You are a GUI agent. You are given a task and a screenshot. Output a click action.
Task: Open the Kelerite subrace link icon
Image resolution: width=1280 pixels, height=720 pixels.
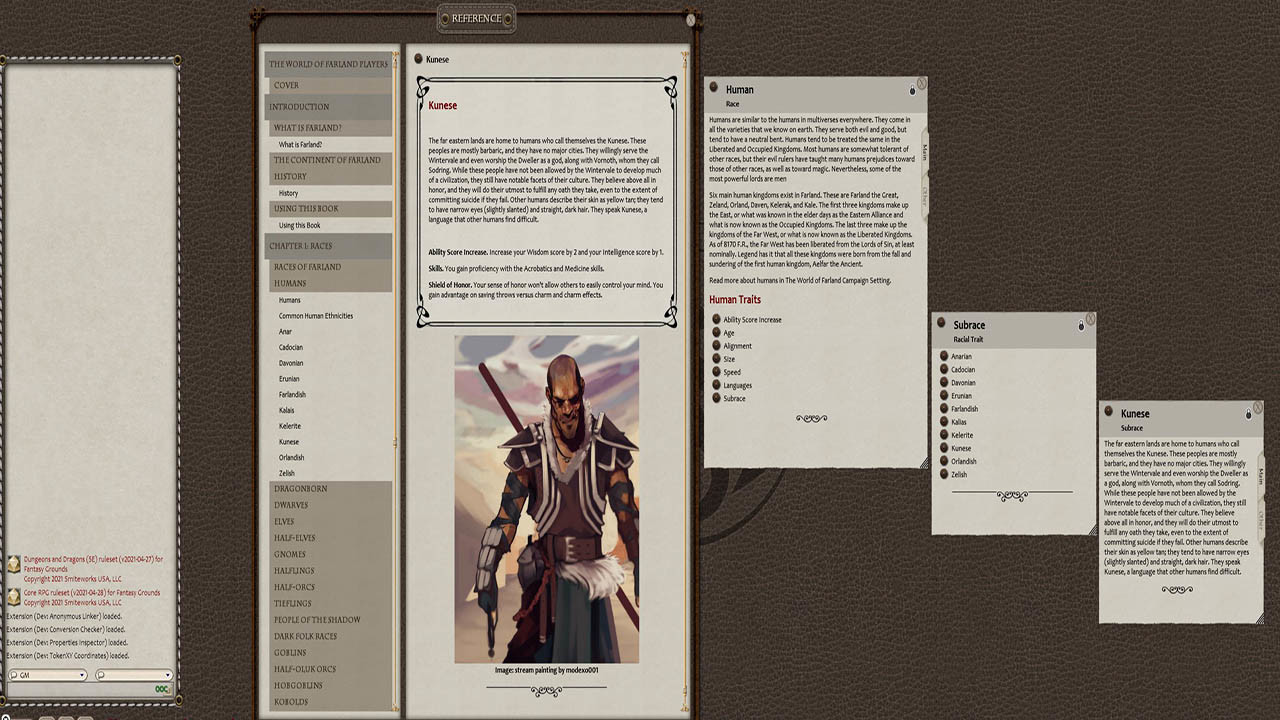945,435
